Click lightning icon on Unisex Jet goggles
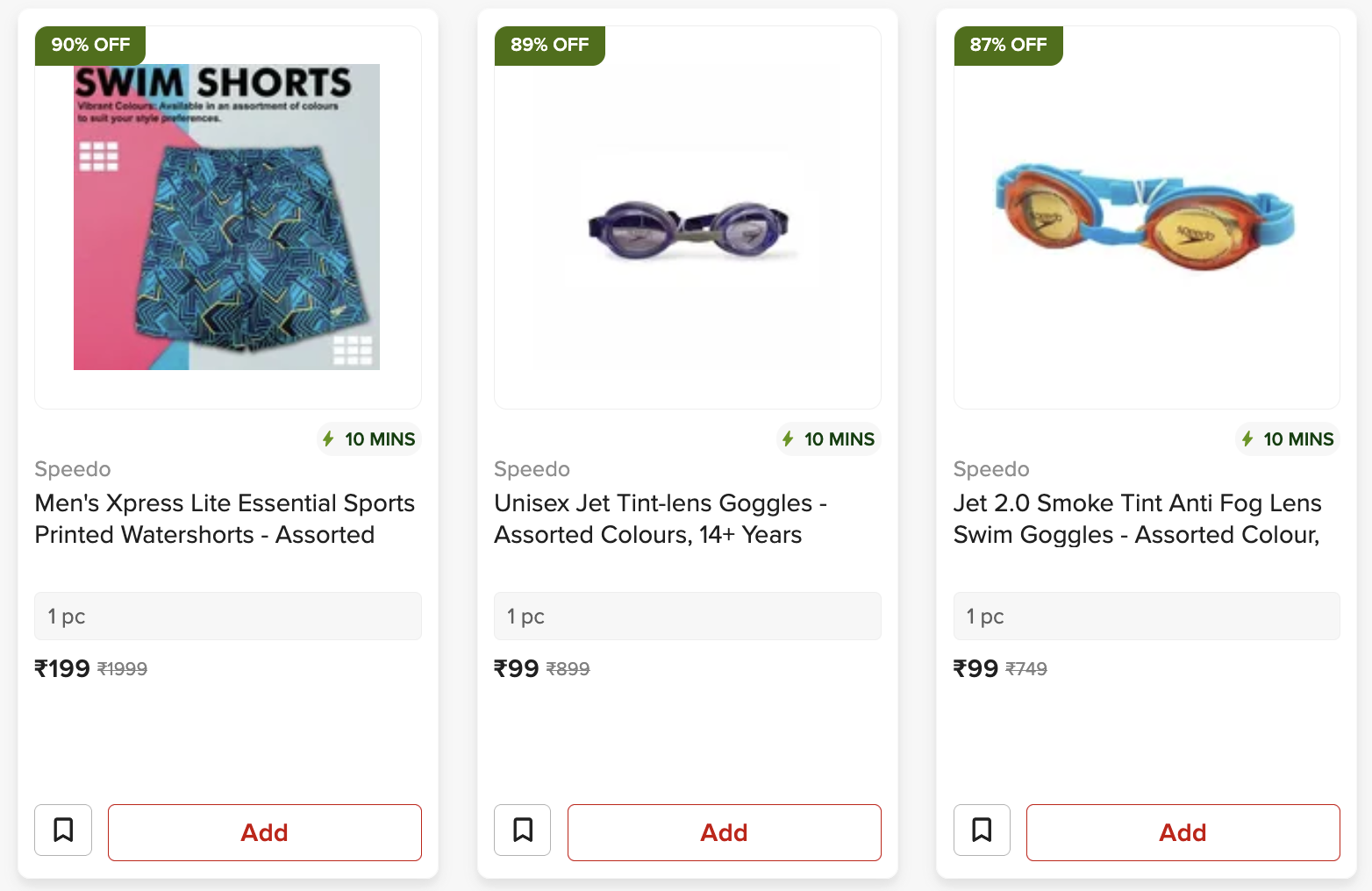 coord(788,438)
